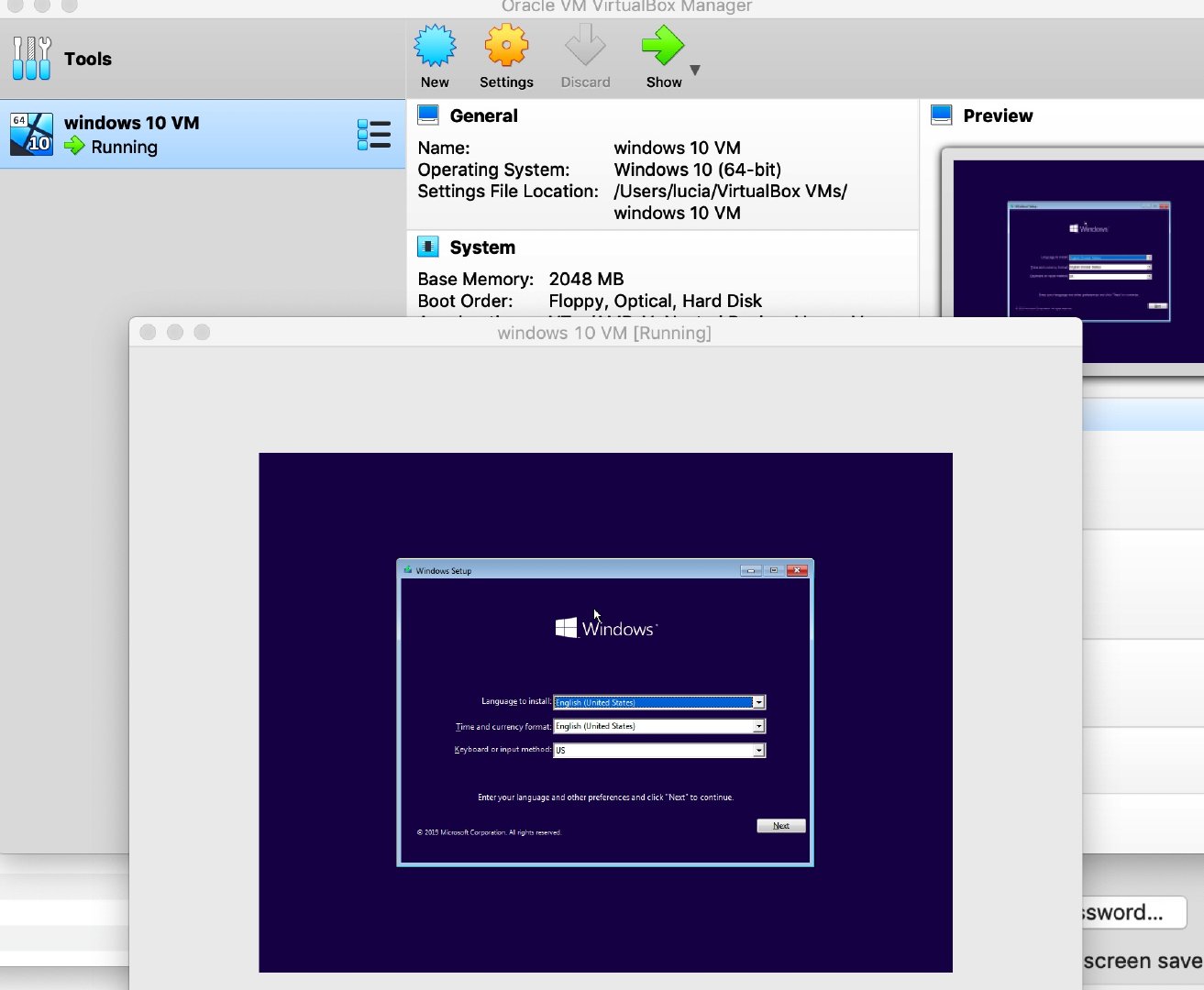Click the Discard arrow toolbar icon
The width and height of the screenshot is (1204, 990).
585,46
